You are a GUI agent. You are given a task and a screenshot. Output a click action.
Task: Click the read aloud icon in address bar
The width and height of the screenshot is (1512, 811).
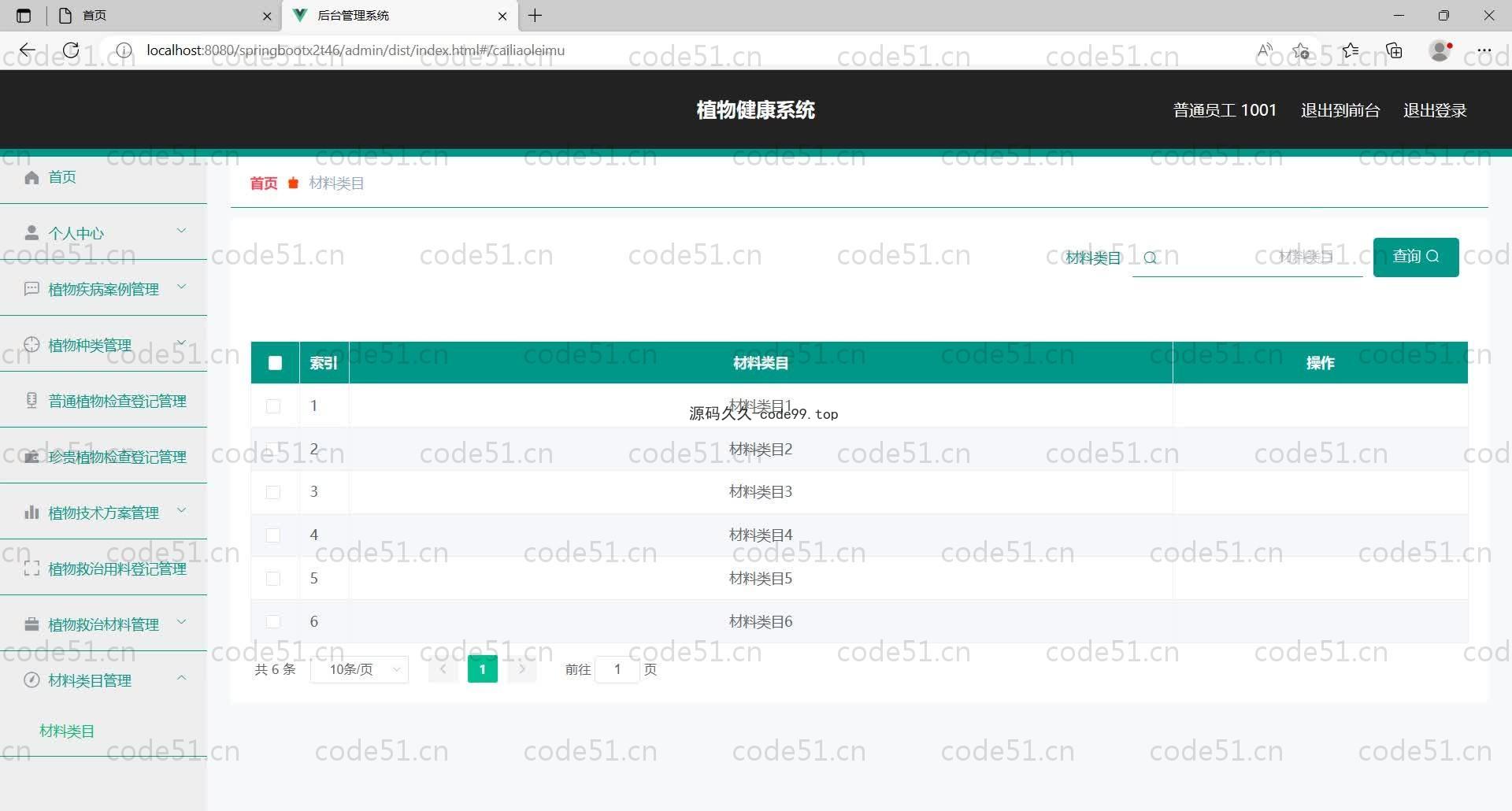coord(1265,50)
